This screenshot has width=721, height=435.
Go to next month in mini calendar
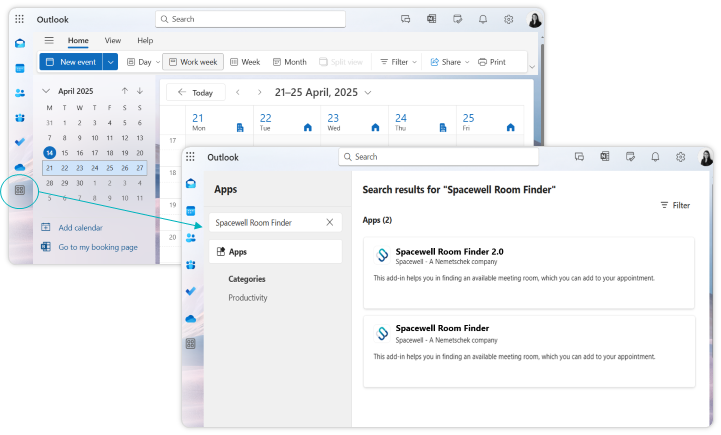140,91
